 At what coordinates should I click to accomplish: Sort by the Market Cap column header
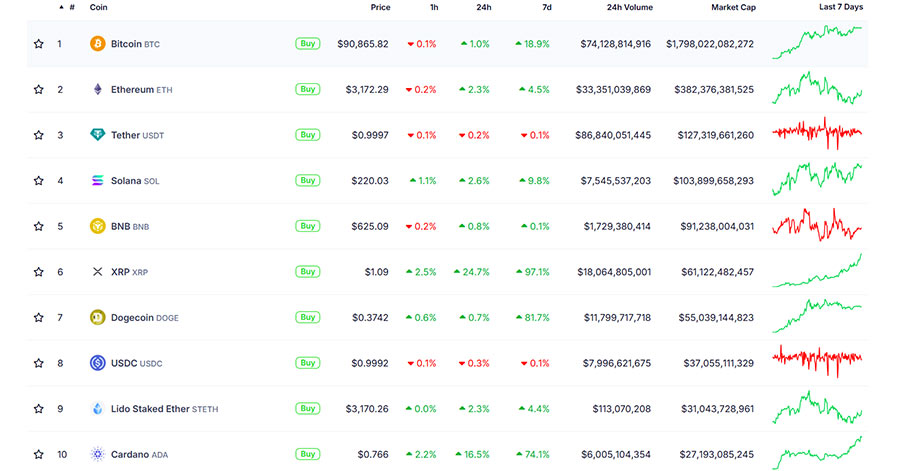(733, 7)
